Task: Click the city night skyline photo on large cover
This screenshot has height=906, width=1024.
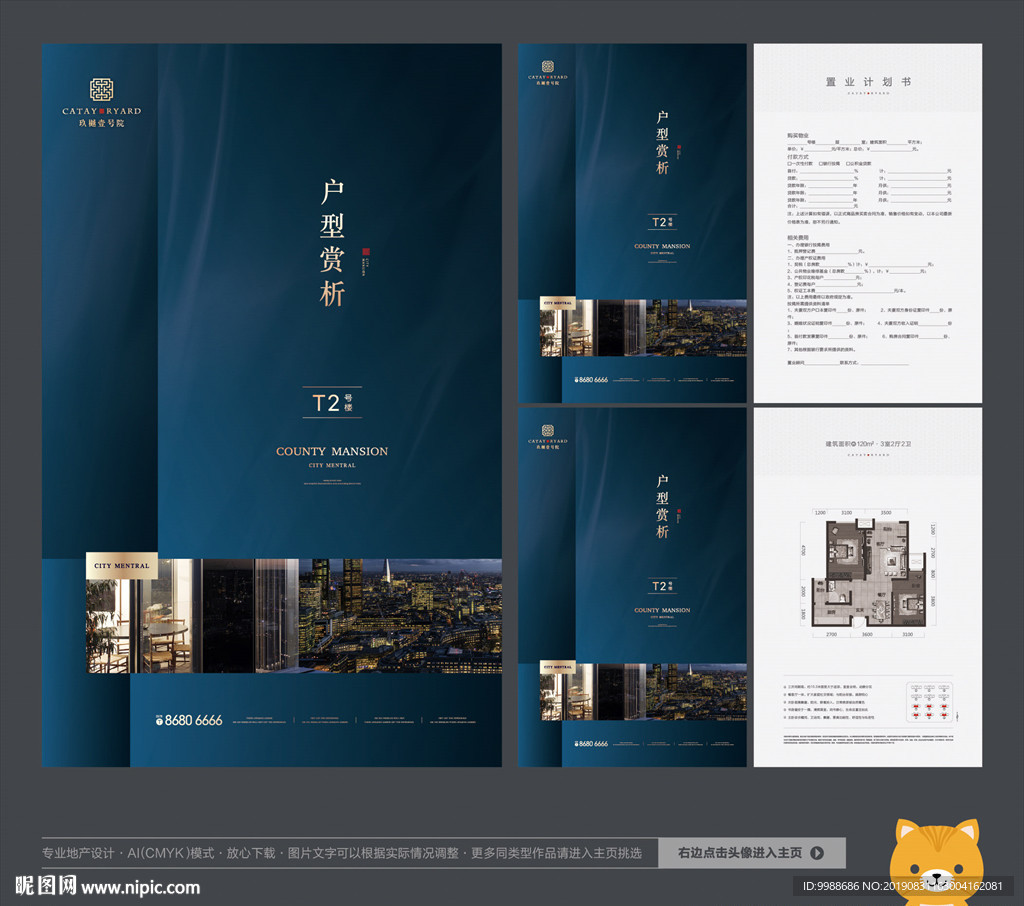Action: (x=400, y=615)
